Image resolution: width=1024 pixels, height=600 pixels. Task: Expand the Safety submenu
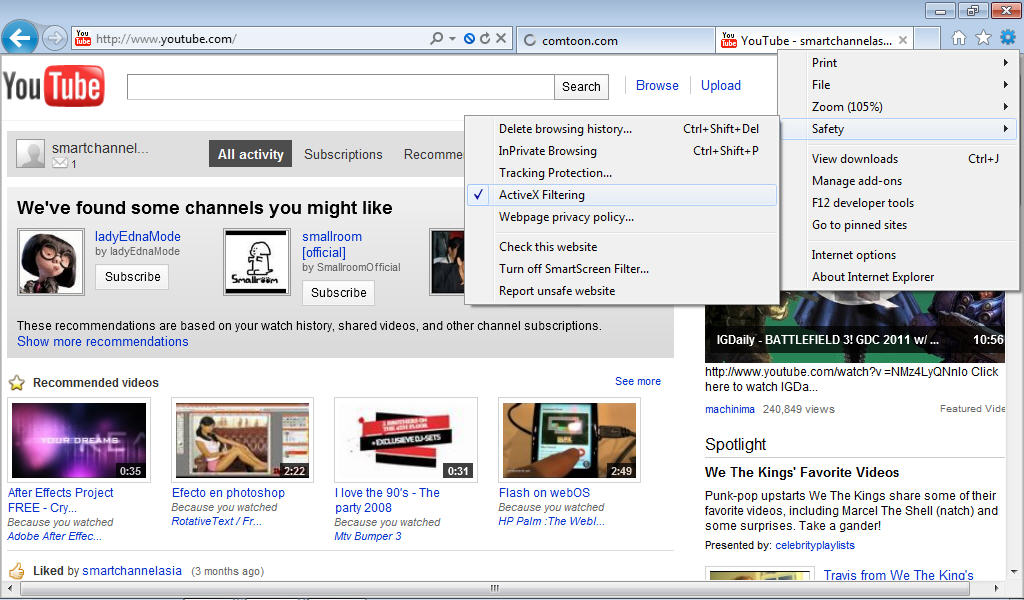[899, 129]
